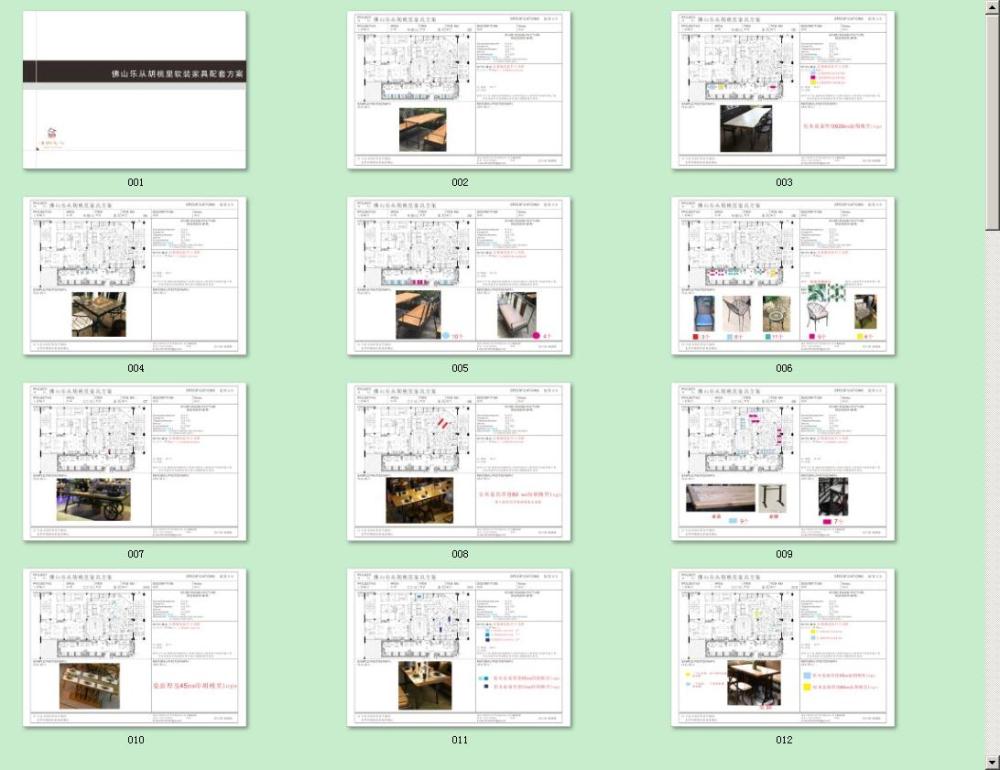Viewport: 1000px width, 770px height.
Task: Open the cover page thumbnail 001
Action: (135, 90)
